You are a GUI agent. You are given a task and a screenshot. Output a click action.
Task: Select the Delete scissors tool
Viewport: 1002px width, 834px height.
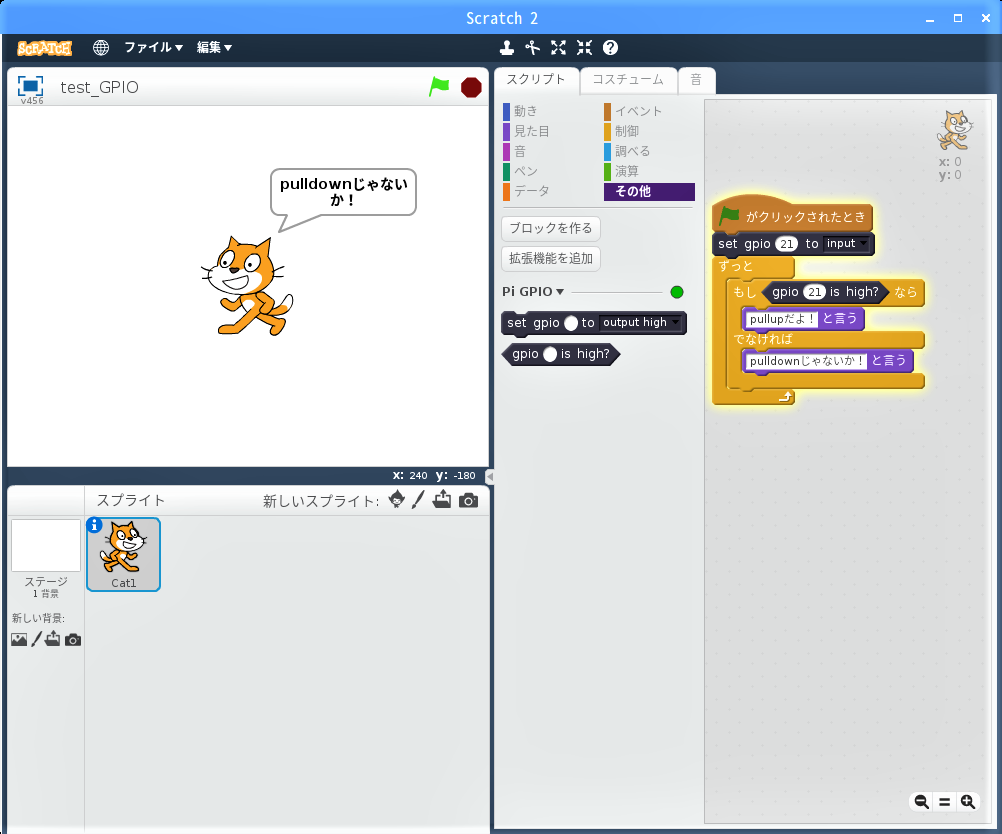532,47
